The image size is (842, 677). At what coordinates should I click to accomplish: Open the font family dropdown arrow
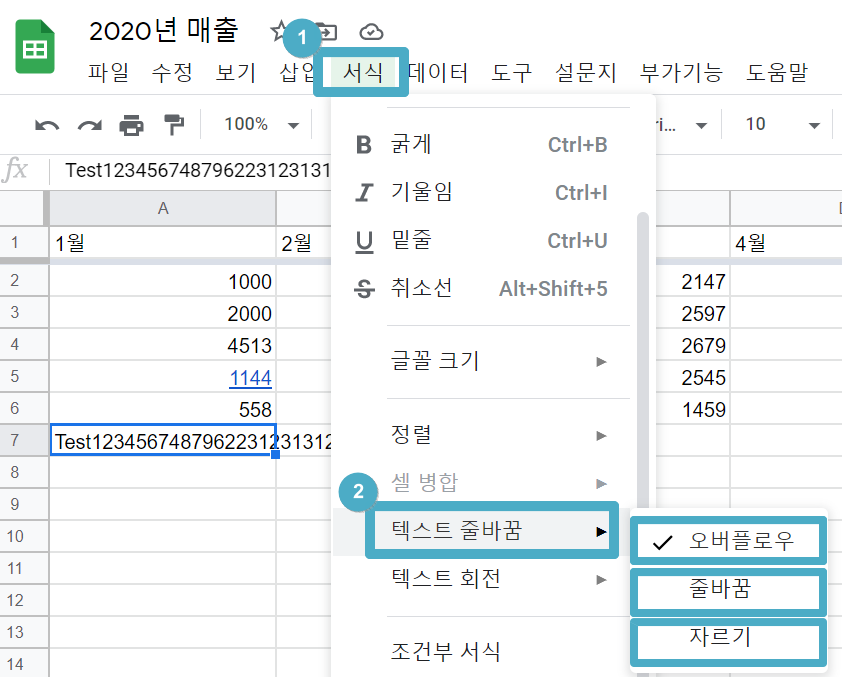pyautogui.click(x=701, y=126)
